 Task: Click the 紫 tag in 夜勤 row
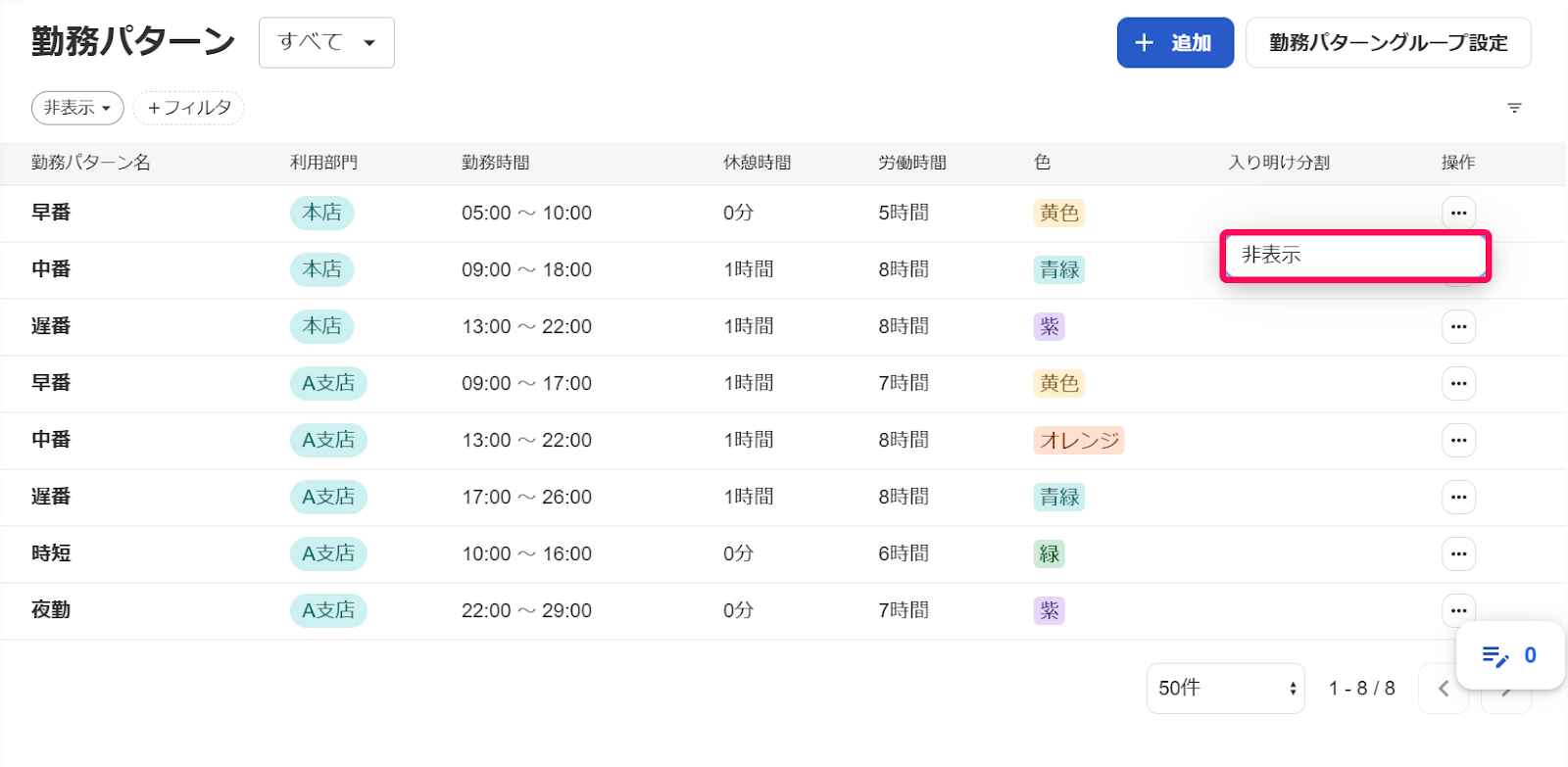(1049, 610)
